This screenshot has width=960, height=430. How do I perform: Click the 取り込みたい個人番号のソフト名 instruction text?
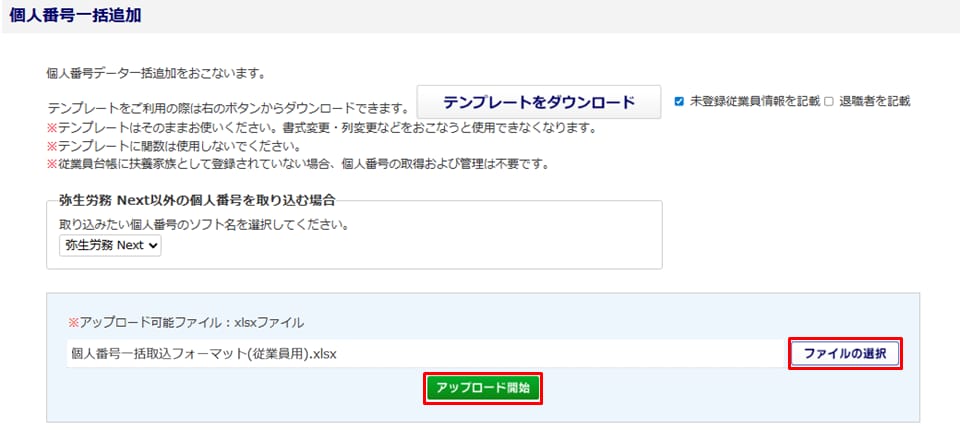click(x=203, y=224)
